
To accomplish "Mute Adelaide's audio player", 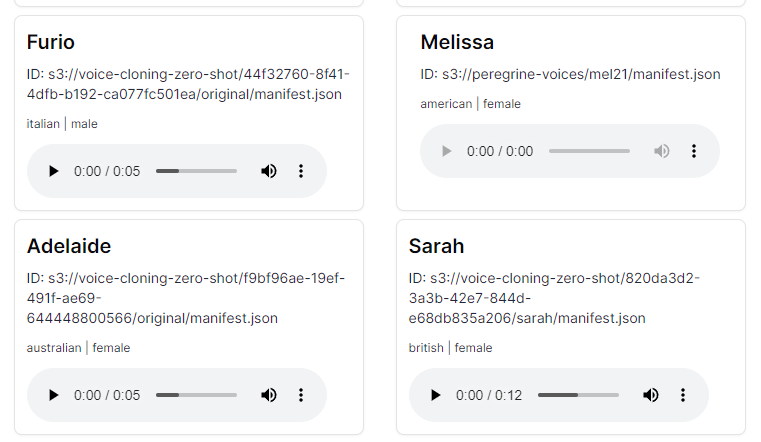I will click(x=268, y=395).
